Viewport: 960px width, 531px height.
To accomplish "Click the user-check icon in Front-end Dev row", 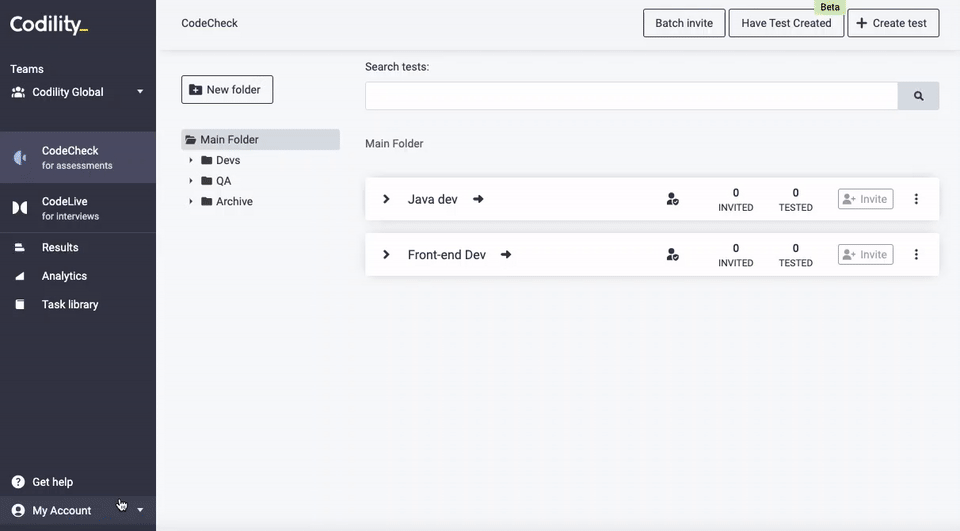I will (672, 255).
